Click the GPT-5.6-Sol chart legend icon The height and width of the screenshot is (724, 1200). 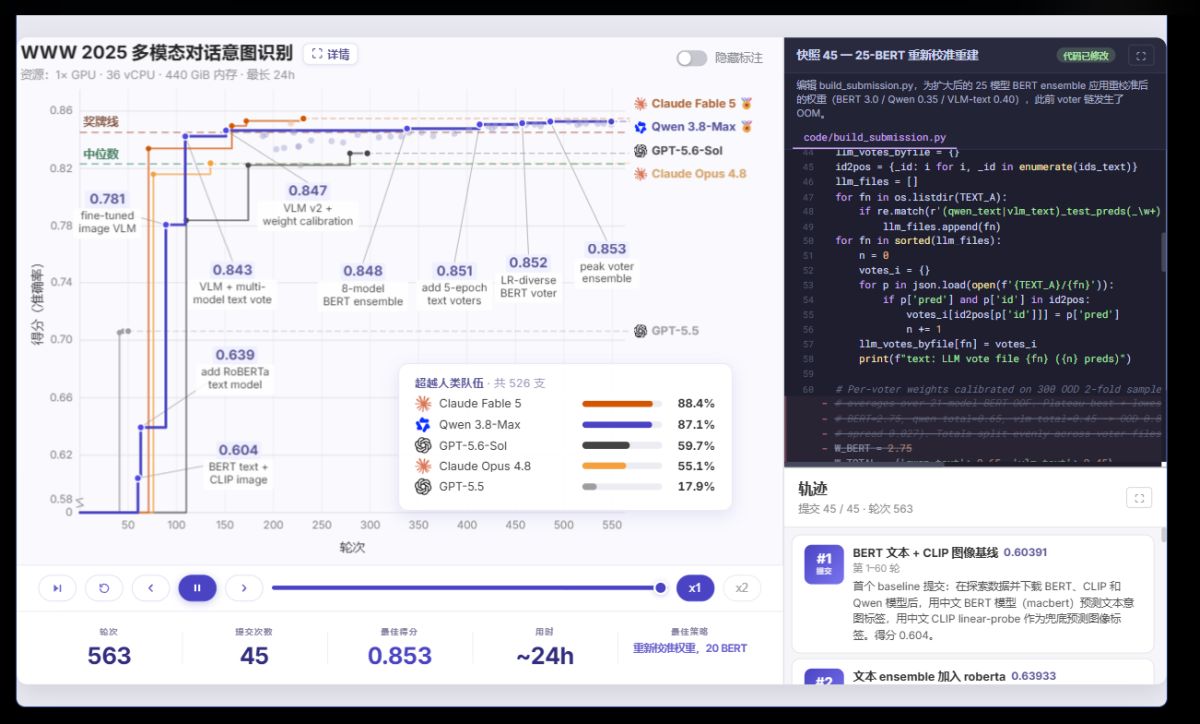click(x=641, y=151)
